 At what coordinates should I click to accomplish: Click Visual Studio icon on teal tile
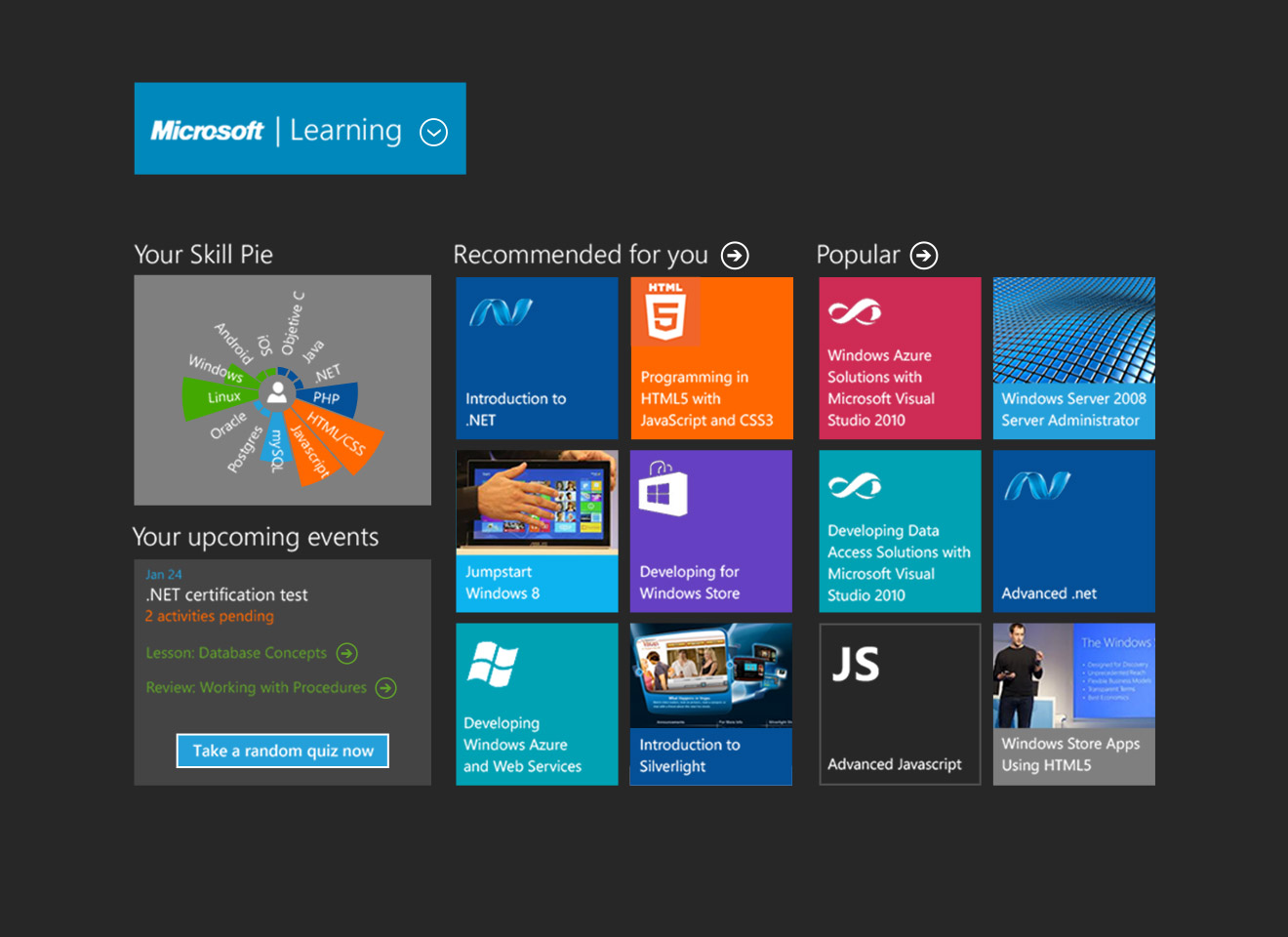pos(855,485)
